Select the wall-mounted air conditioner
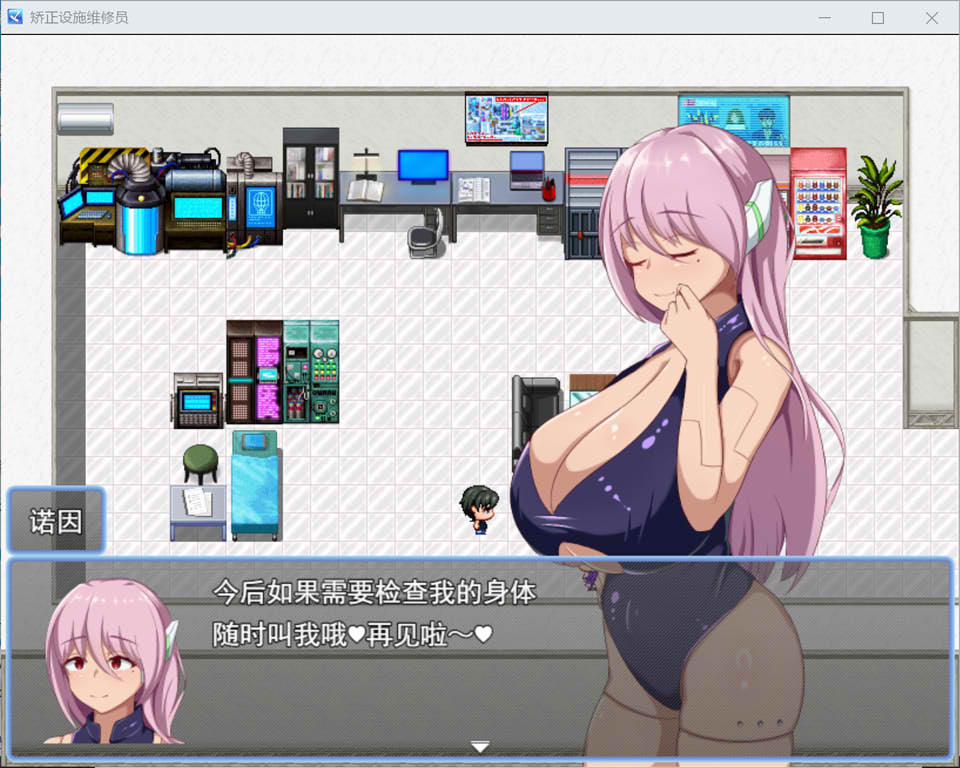Screen dimensions: 960x768 (86, 119)
